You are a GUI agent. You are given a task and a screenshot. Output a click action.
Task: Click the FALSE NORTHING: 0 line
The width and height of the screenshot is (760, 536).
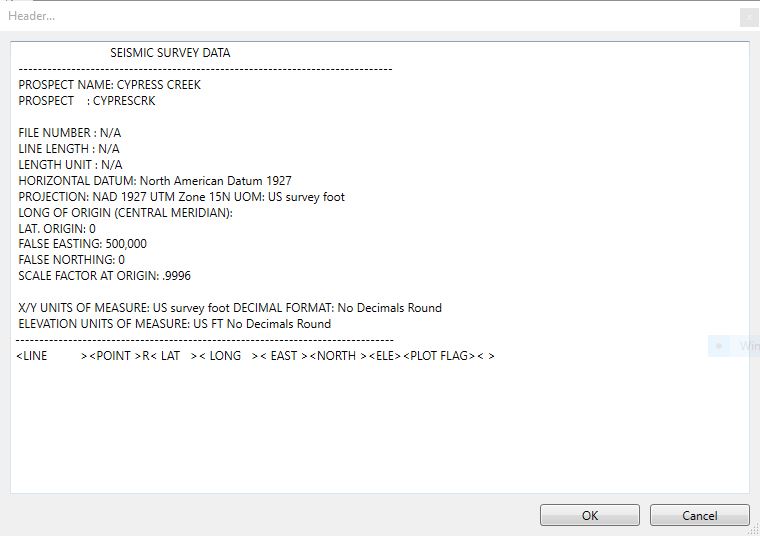[72, 260]
